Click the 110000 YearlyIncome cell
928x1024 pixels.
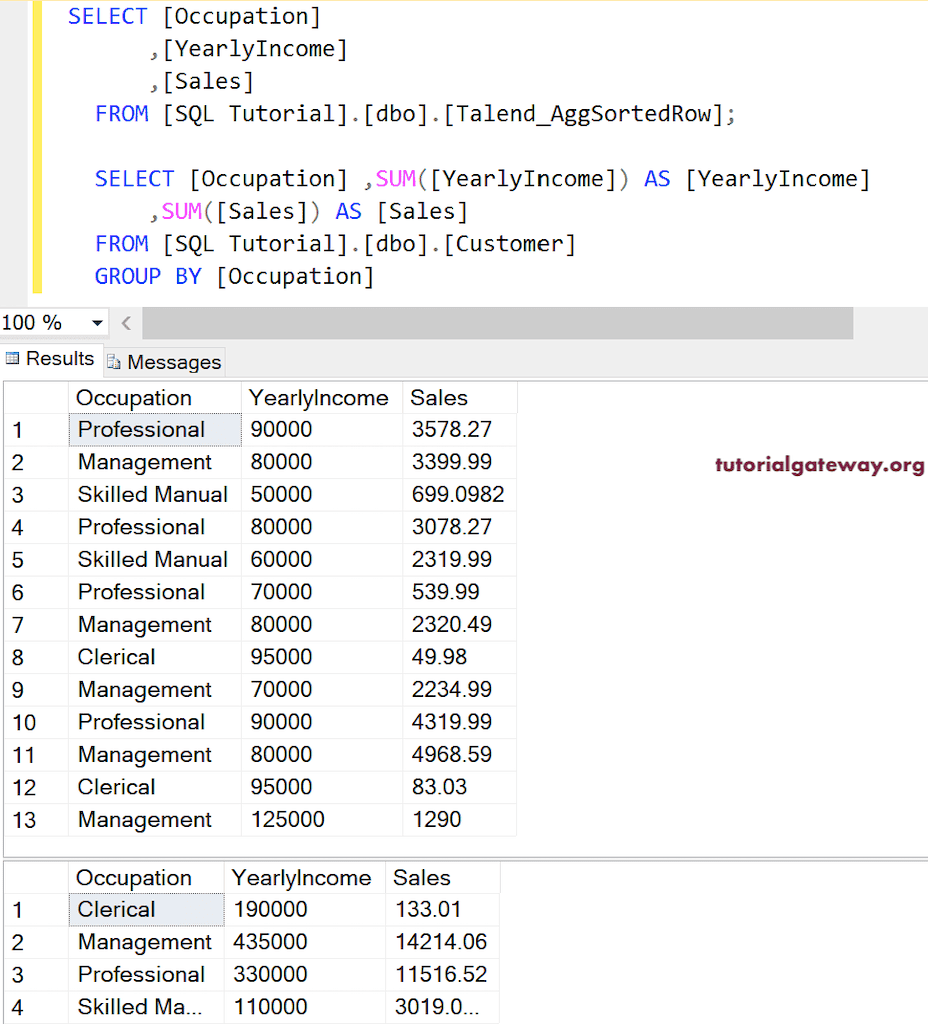(x=305, y=1007)
